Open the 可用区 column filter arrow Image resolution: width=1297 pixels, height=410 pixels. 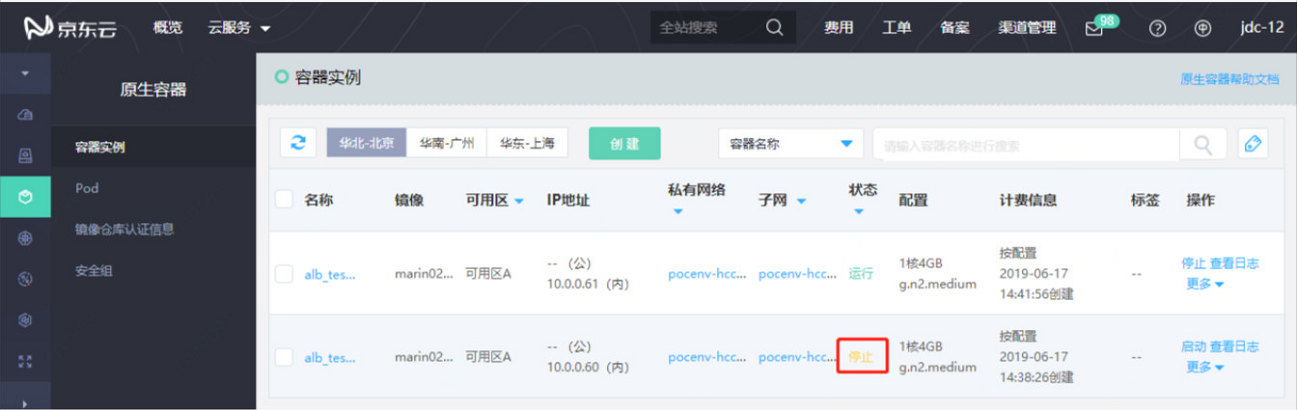(x=518, y=201)
